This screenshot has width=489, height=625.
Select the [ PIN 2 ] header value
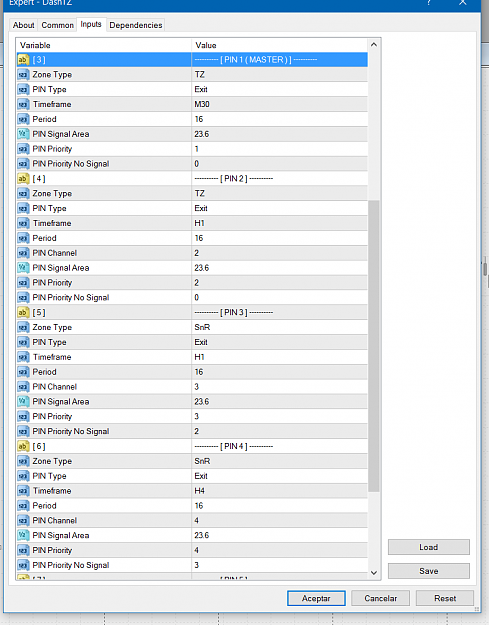(x=279, y=179)
